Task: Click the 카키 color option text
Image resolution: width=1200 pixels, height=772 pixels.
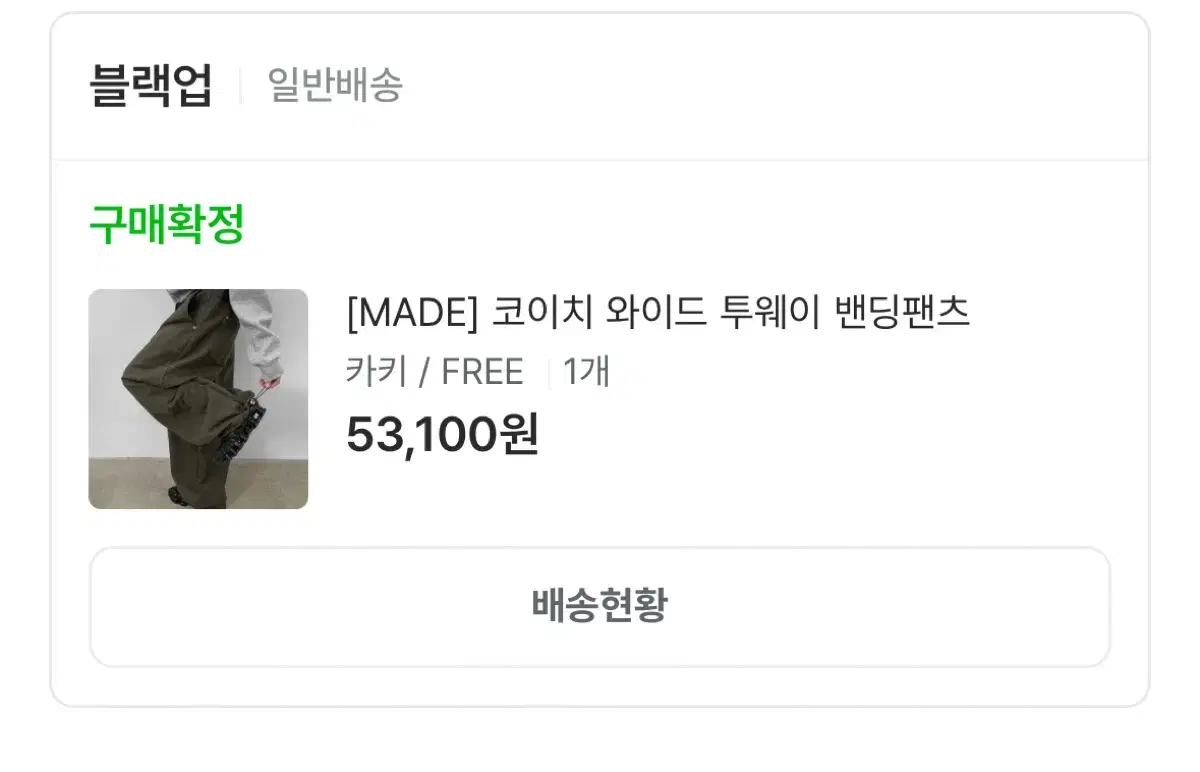Action: click(376, 372)
